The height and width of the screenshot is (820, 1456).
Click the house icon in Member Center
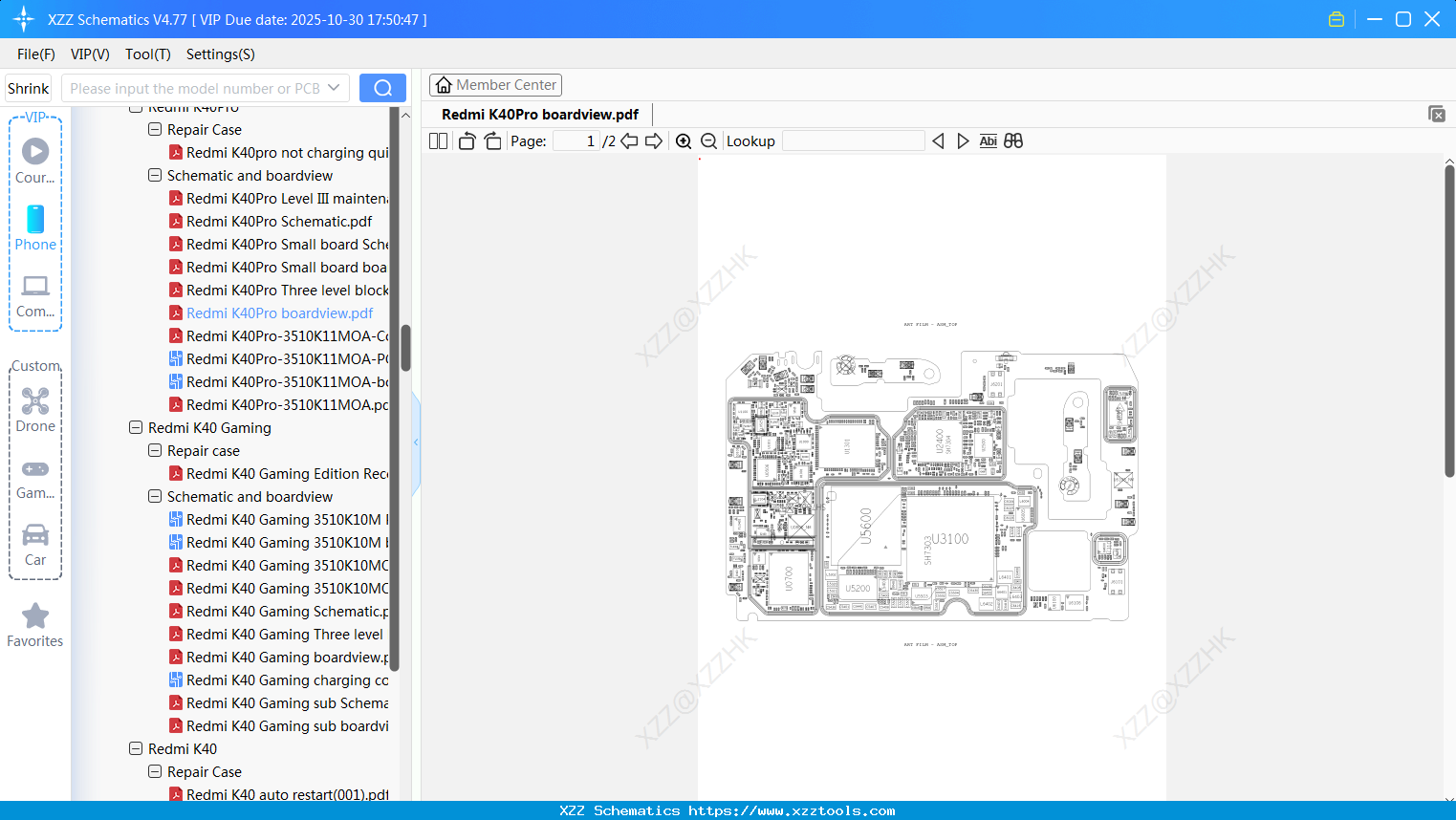(x=444, y=85)
